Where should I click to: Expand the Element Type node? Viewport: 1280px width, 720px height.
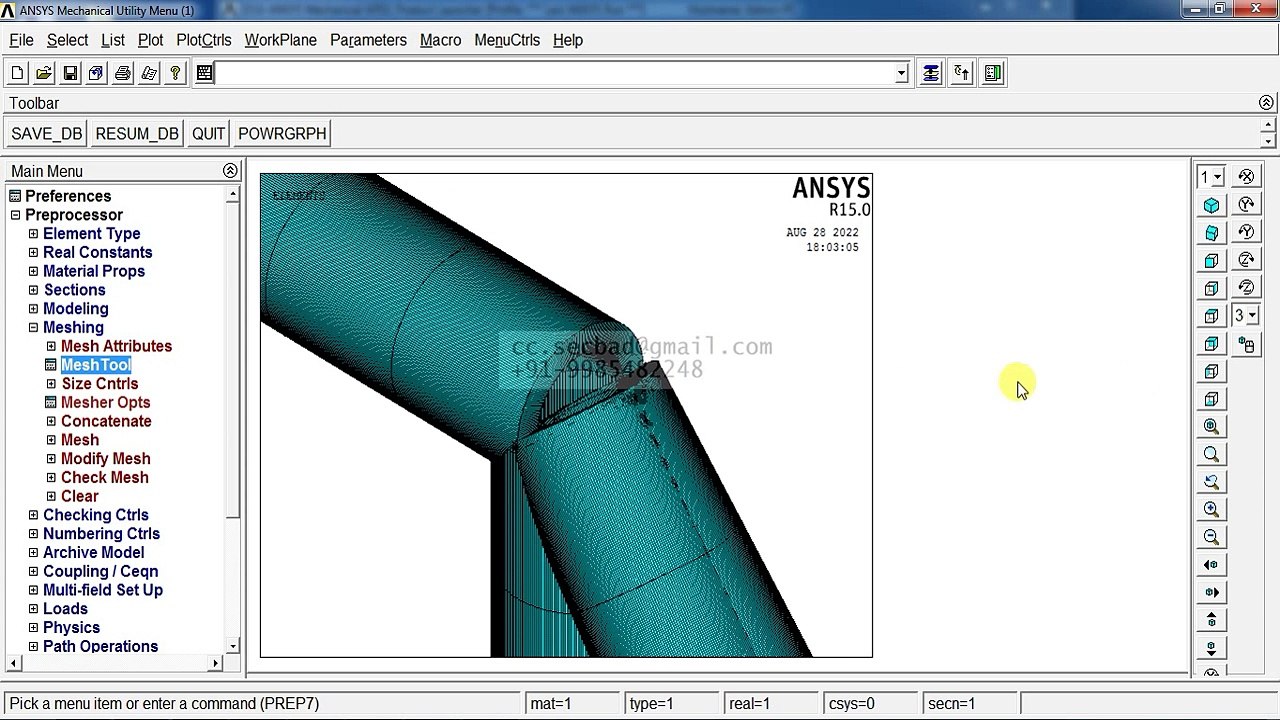[33, 234]
